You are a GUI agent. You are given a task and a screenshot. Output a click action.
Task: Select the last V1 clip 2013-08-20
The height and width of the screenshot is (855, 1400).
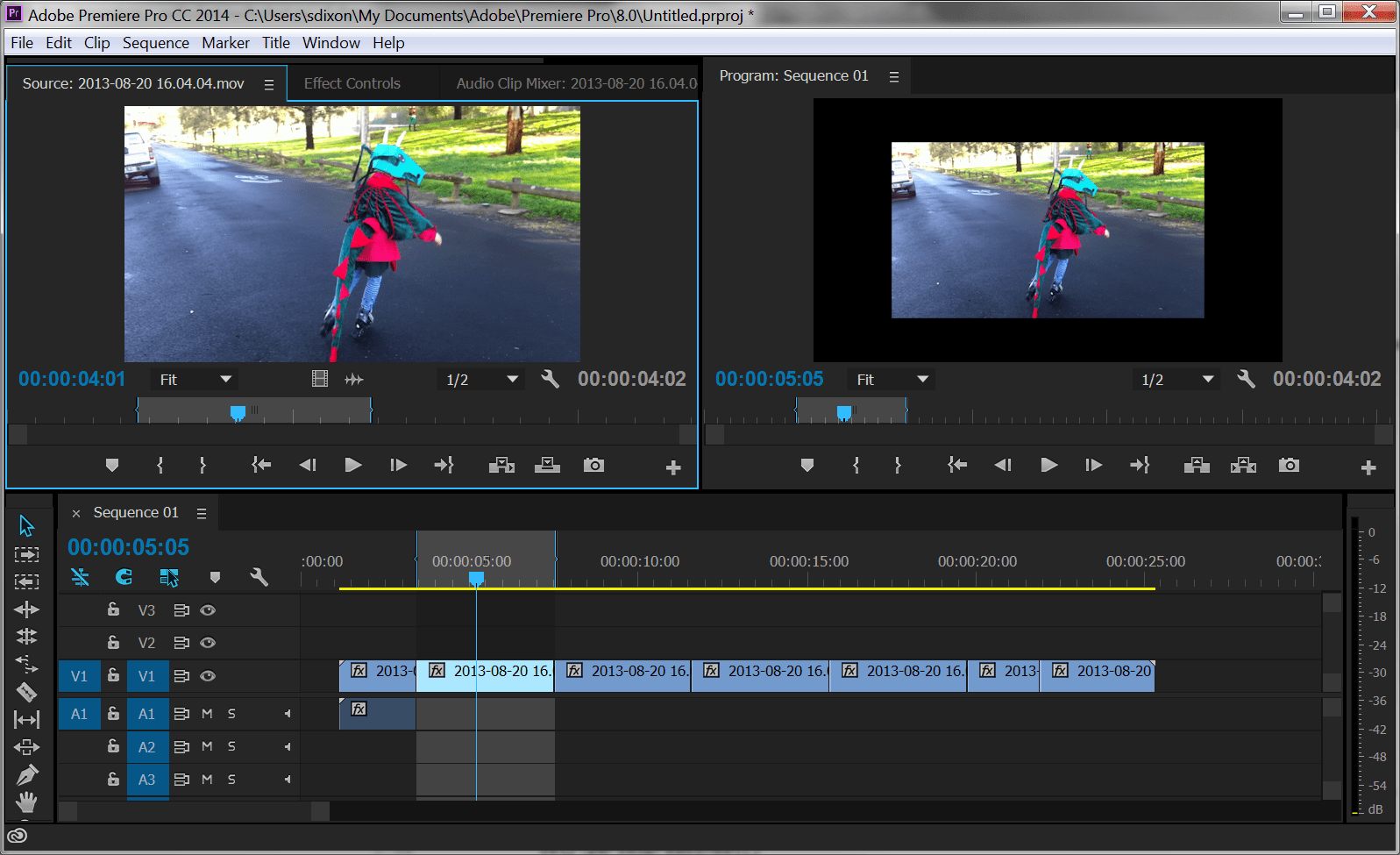(x=1098, y=676)
